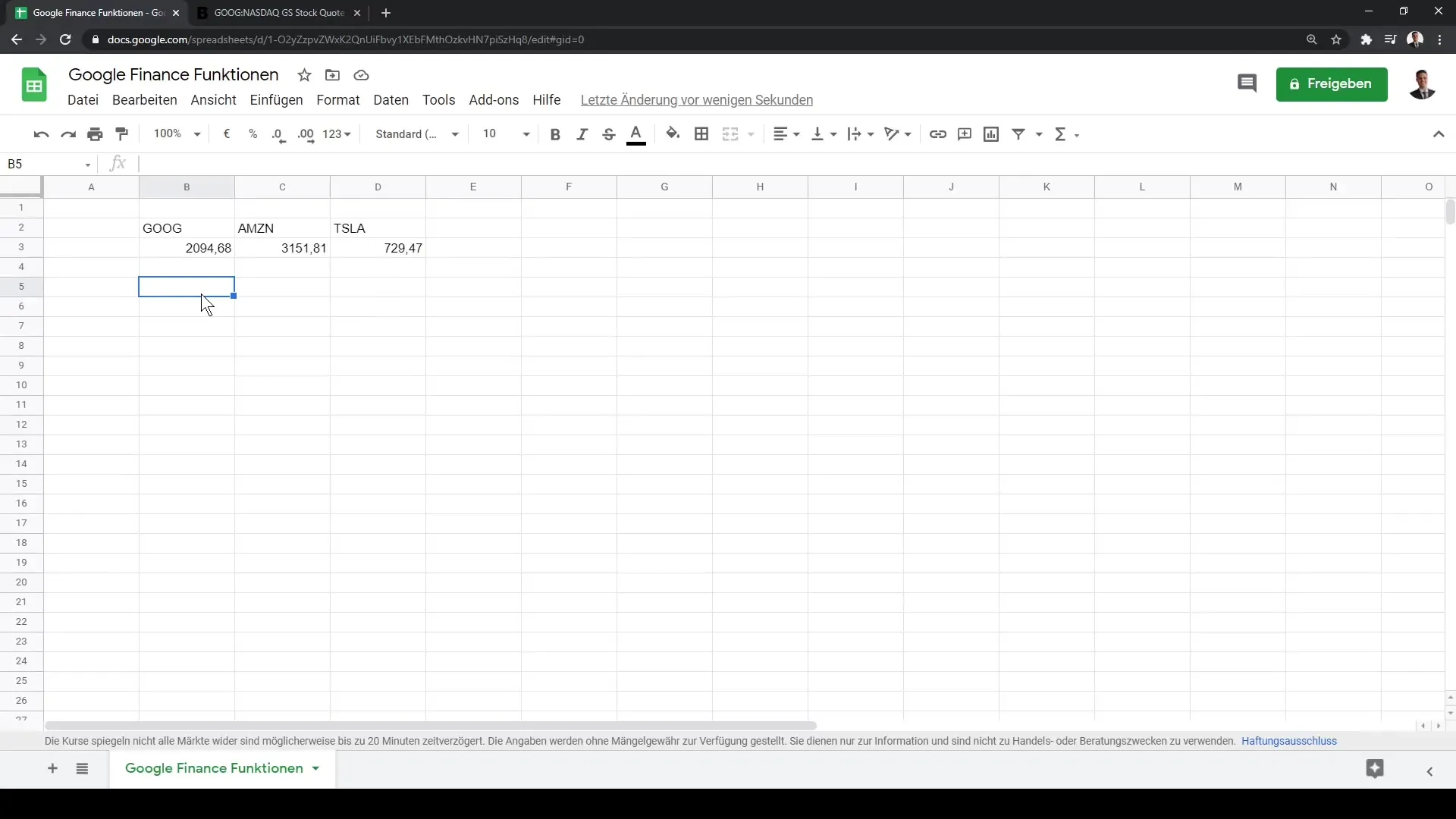Open the Functions sigma menu

tap(1066, 134)
